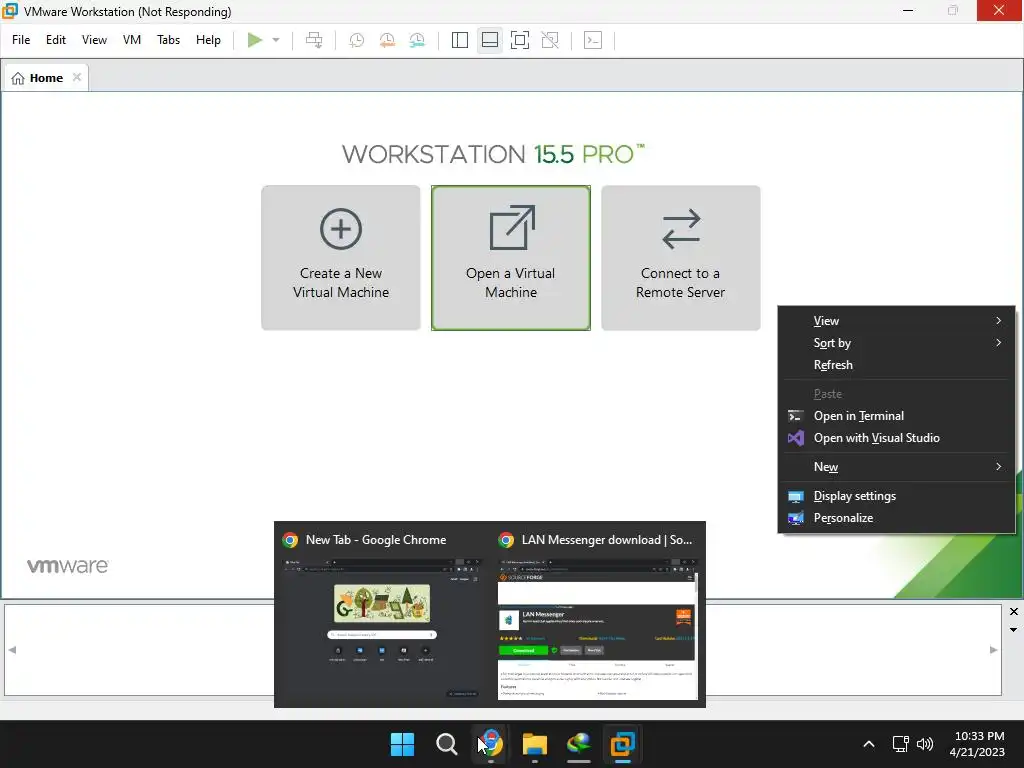Expand the New submenu in context menu
The height and width of the screenshot is (768, 1024).
(x=896, y=467)
